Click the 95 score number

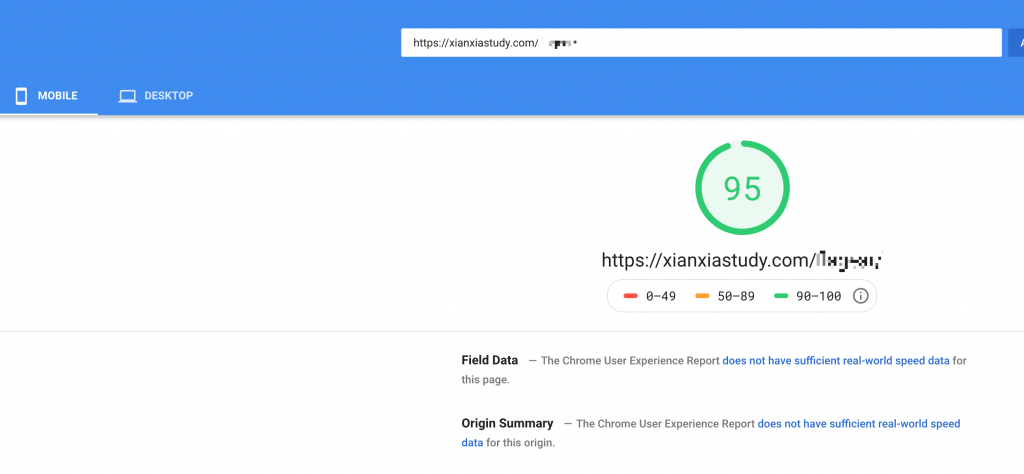[742, 188]
